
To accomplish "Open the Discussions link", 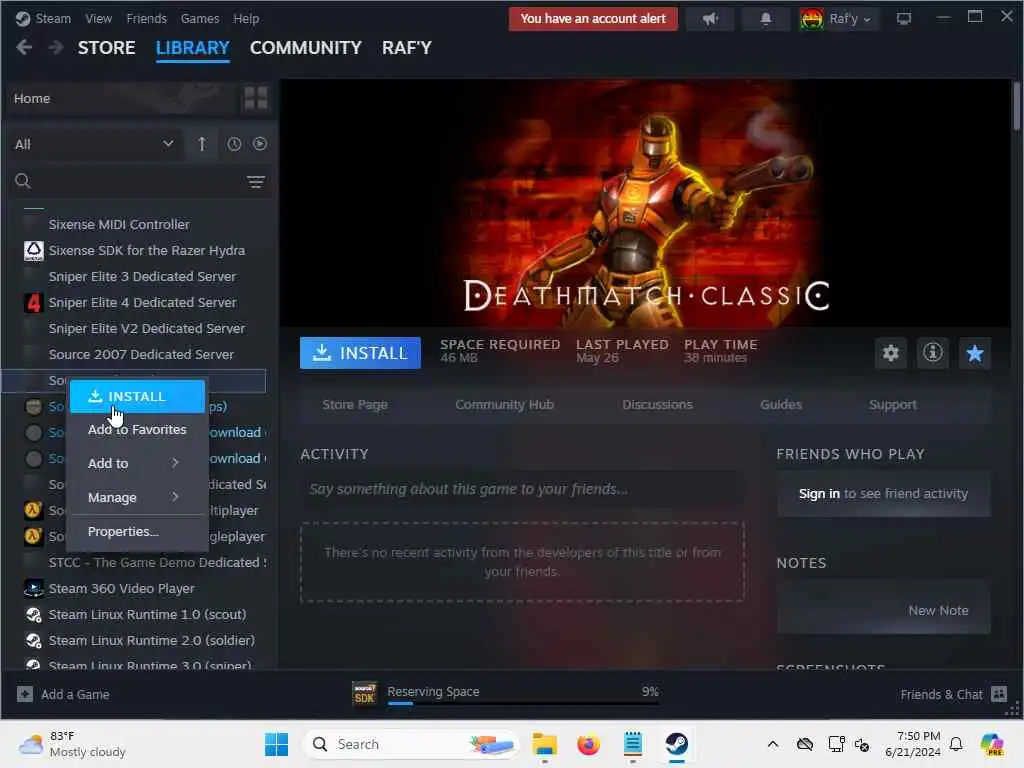I will click(657, 405).
